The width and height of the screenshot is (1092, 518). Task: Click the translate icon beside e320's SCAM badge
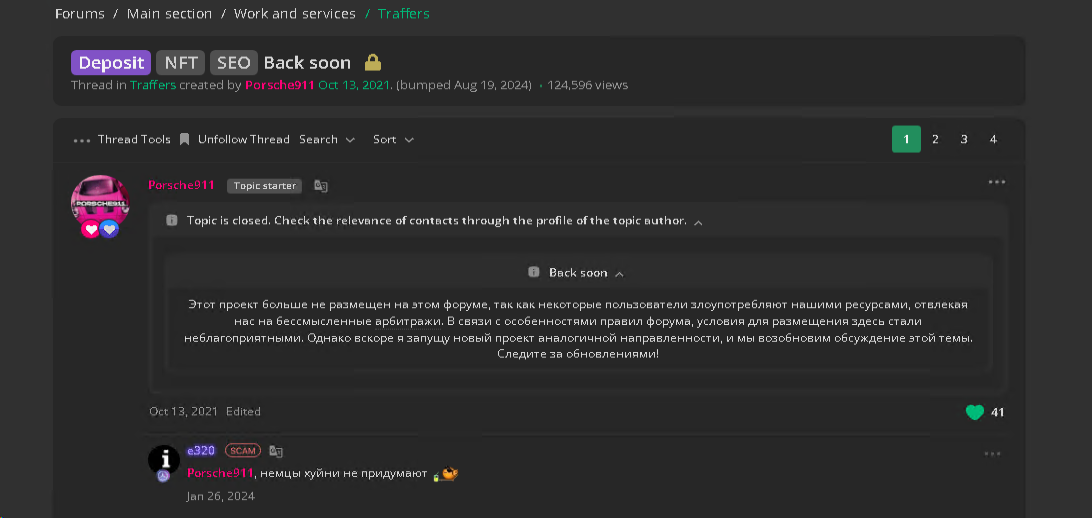pyautogui.click(x=276, y=451)
